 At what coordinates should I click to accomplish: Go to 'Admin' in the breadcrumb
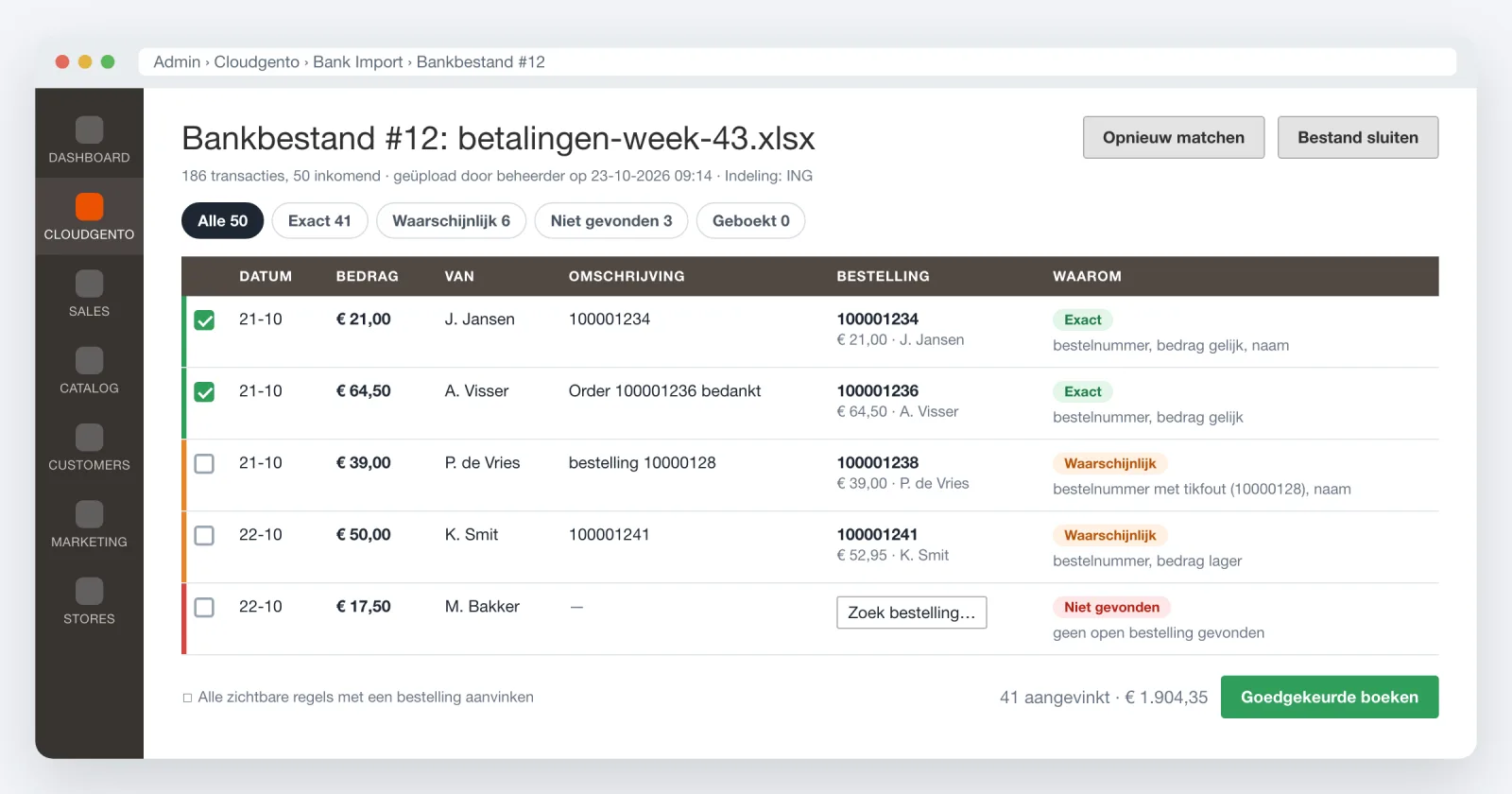[177, 62]
